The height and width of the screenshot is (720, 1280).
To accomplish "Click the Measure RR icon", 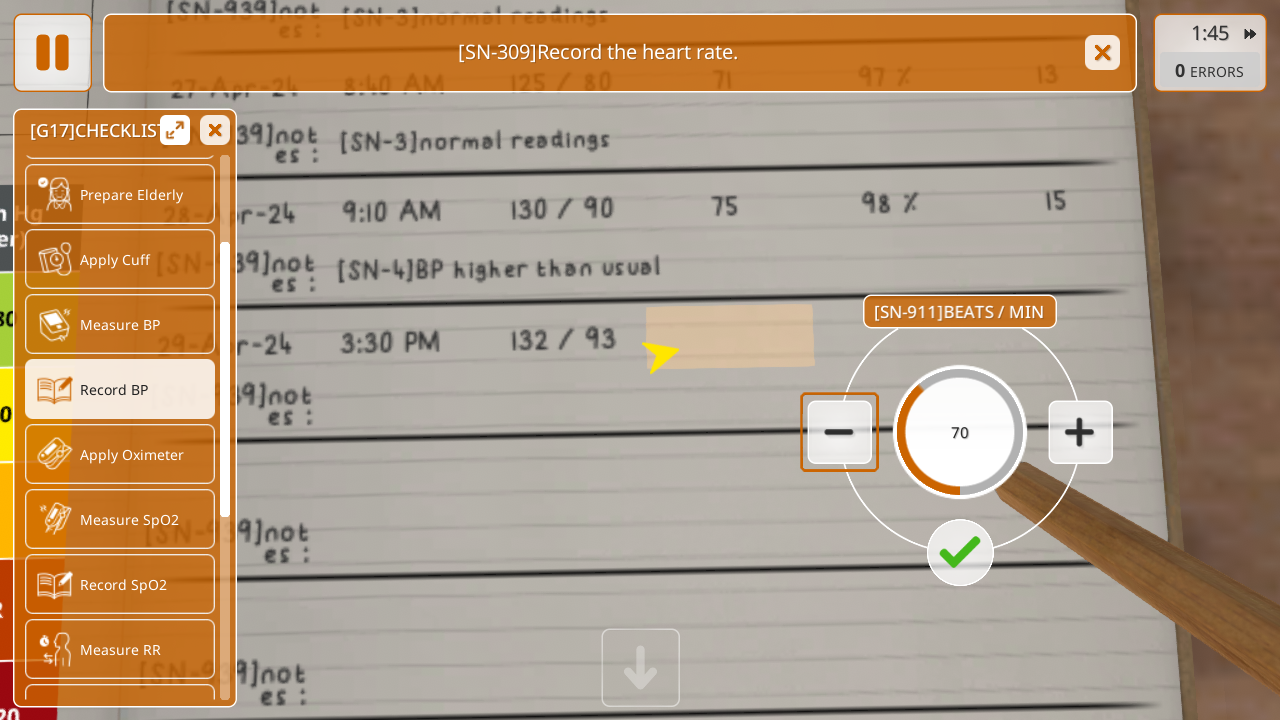I will tap(55, 649).
